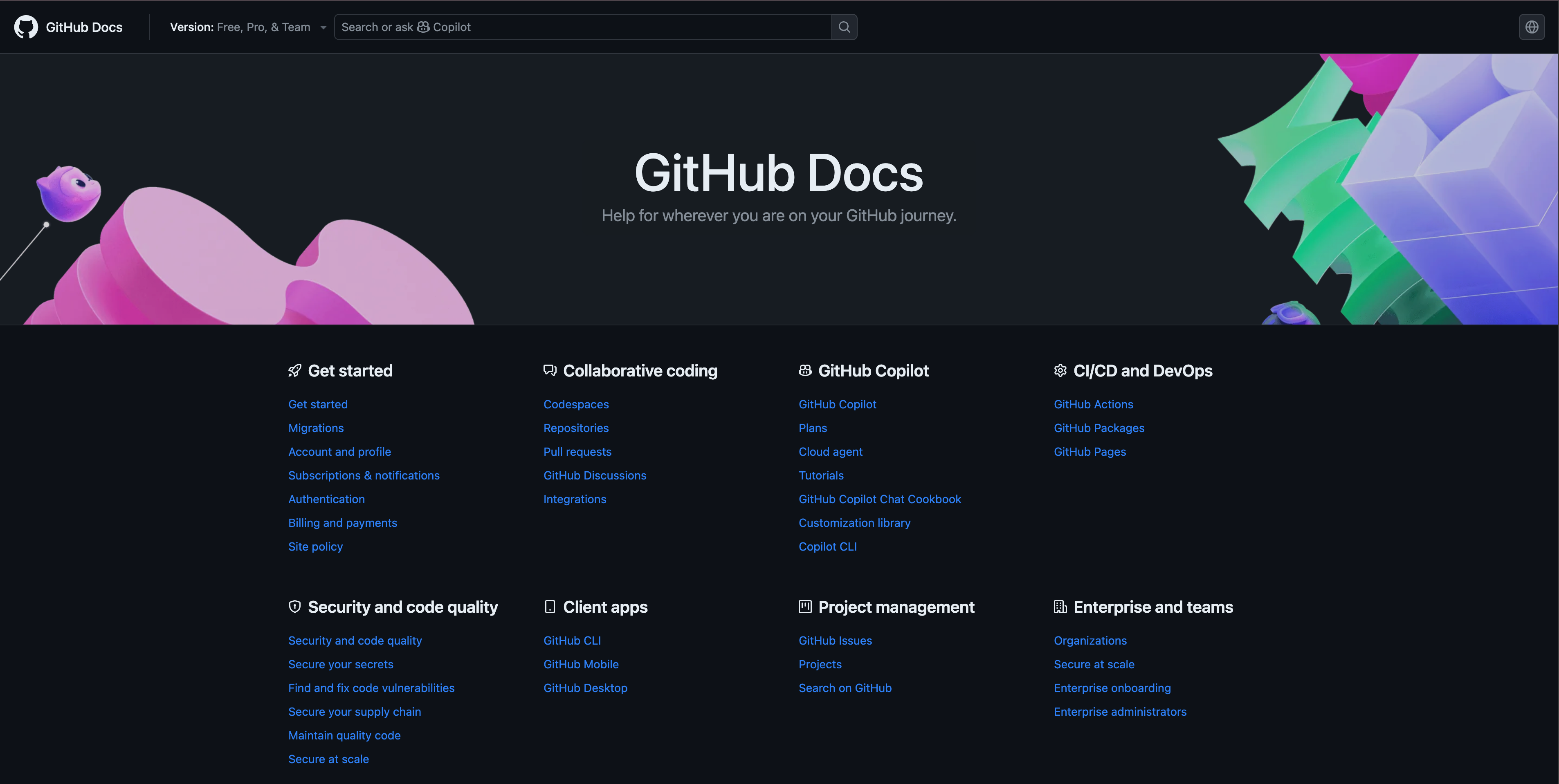The image size is (1559, 784).
Task: Open Billing and payments docs
Action: coord(343,523)
